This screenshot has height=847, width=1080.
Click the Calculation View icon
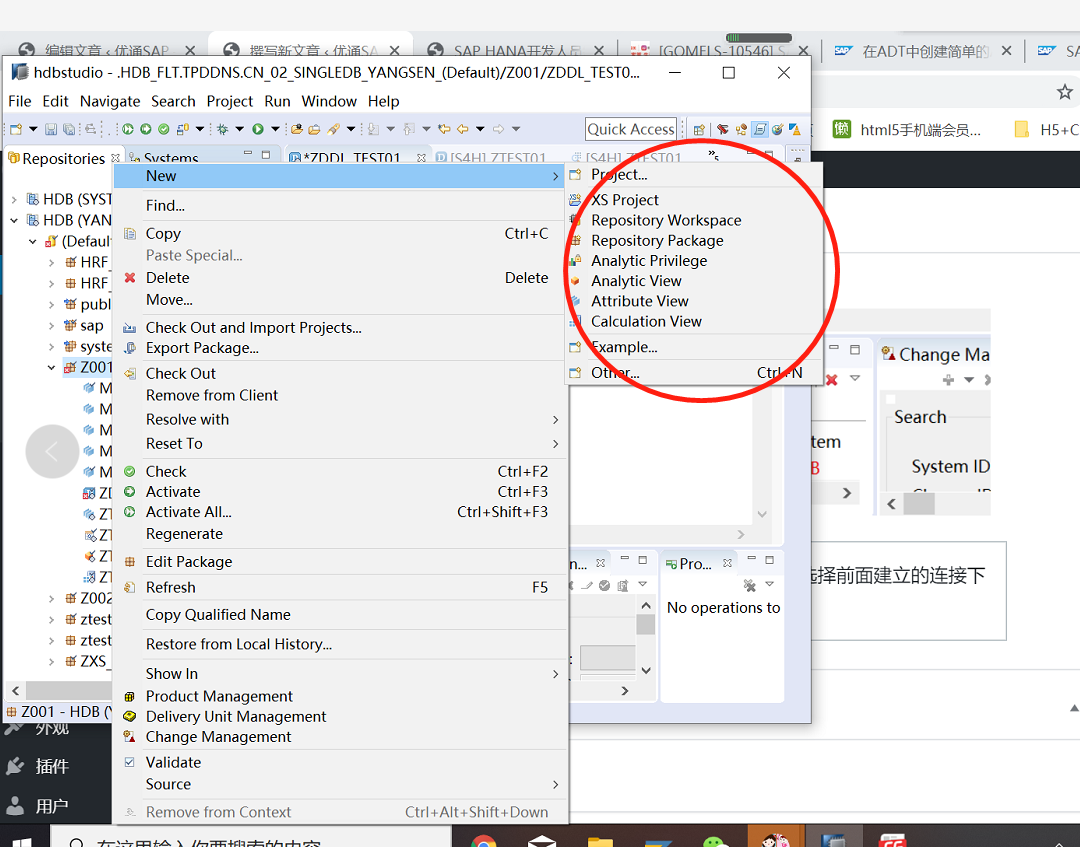click(575, 322)
